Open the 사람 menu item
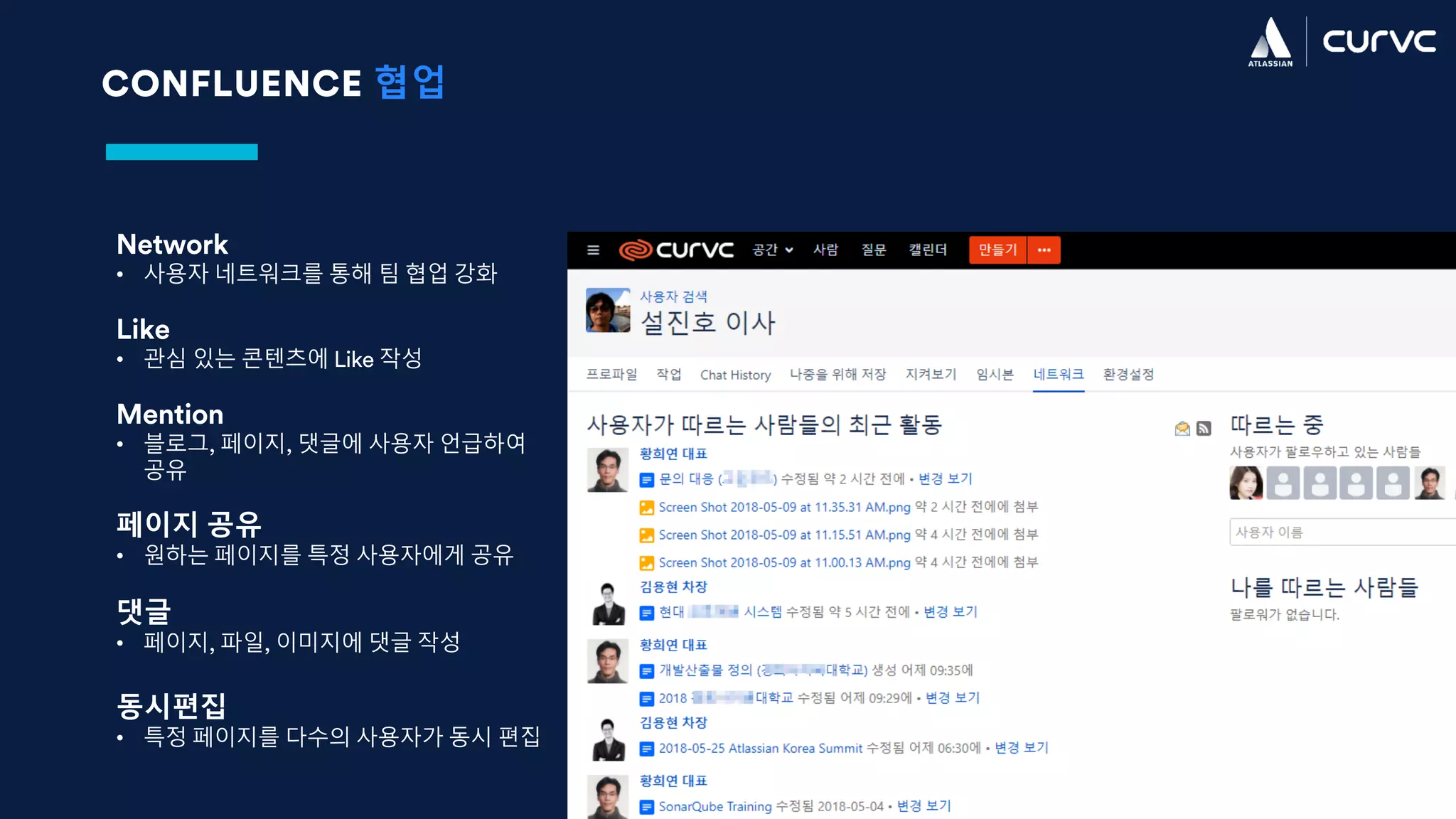This screenshot has width=1456, height=819. (825, 250)
